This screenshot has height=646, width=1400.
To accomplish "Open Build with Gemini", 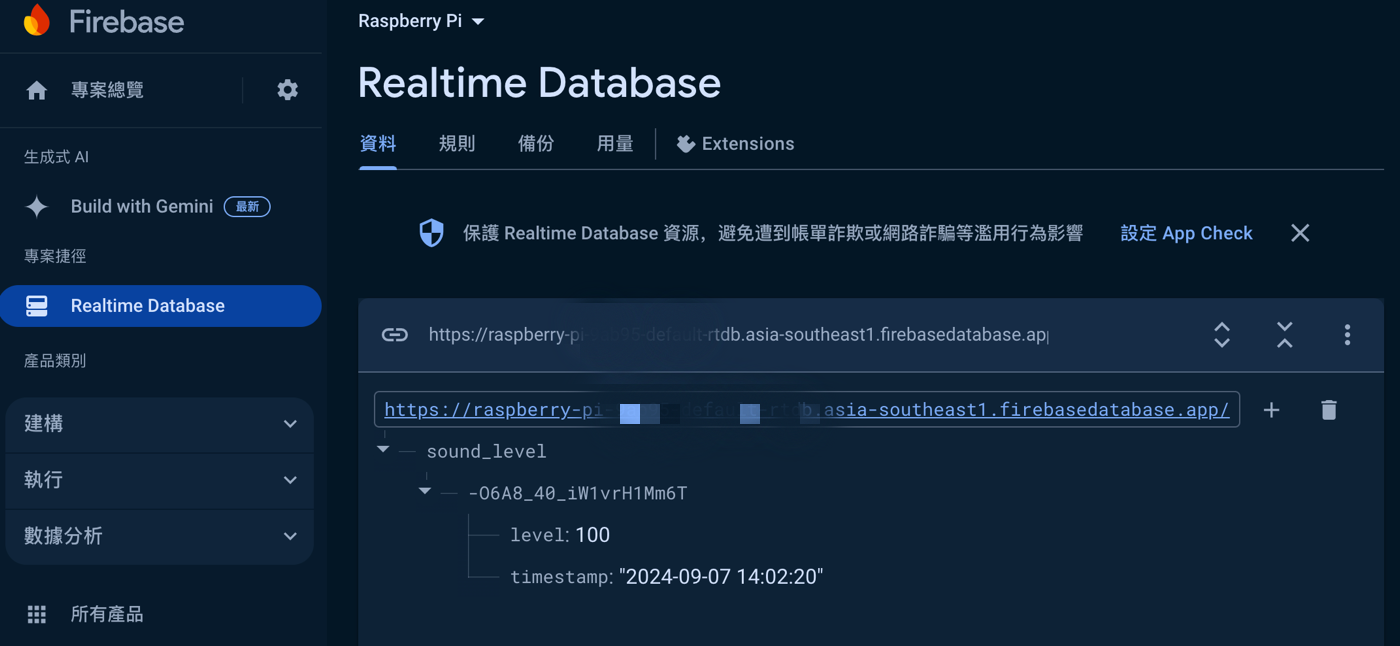I will [x=142, y=207].
